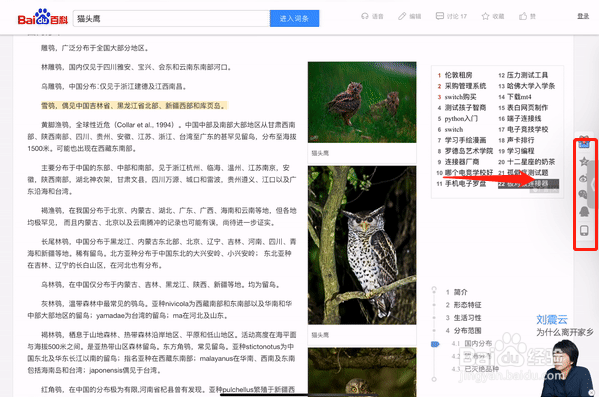
Task: Click the caption 猫头鹰 under first photo
Action: point(320,153)
